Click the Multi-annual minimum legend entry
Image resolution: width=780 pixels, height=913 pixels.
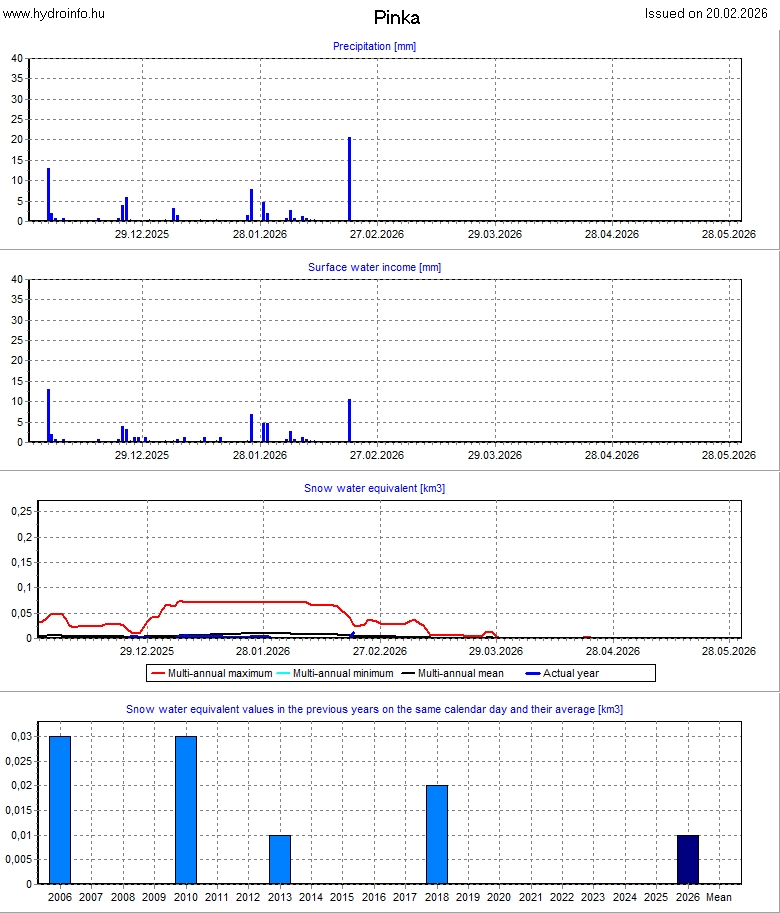[x=334, y=674]
